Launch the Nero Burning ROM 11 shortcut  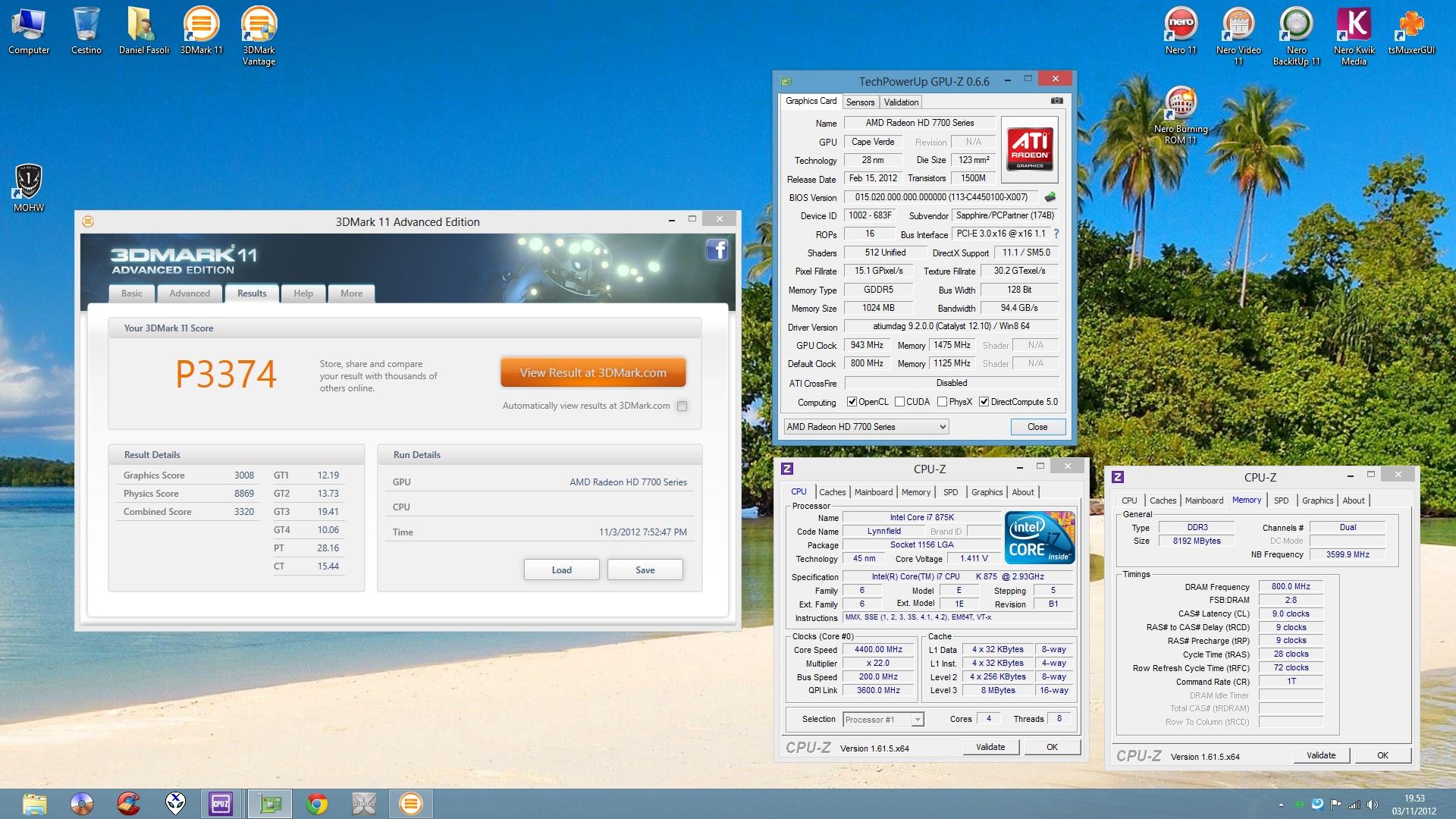click(1181, 115)
